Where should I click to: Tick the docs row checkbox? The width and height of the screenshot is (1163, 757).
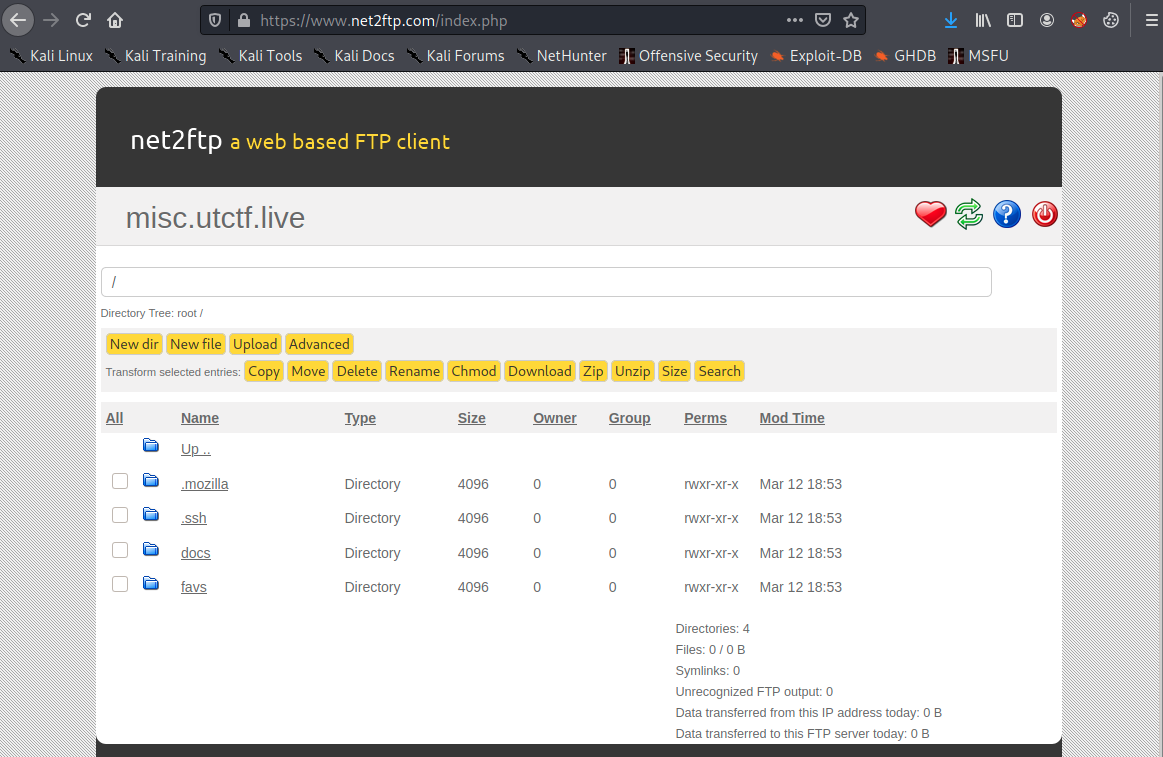[x=119, y=550]
